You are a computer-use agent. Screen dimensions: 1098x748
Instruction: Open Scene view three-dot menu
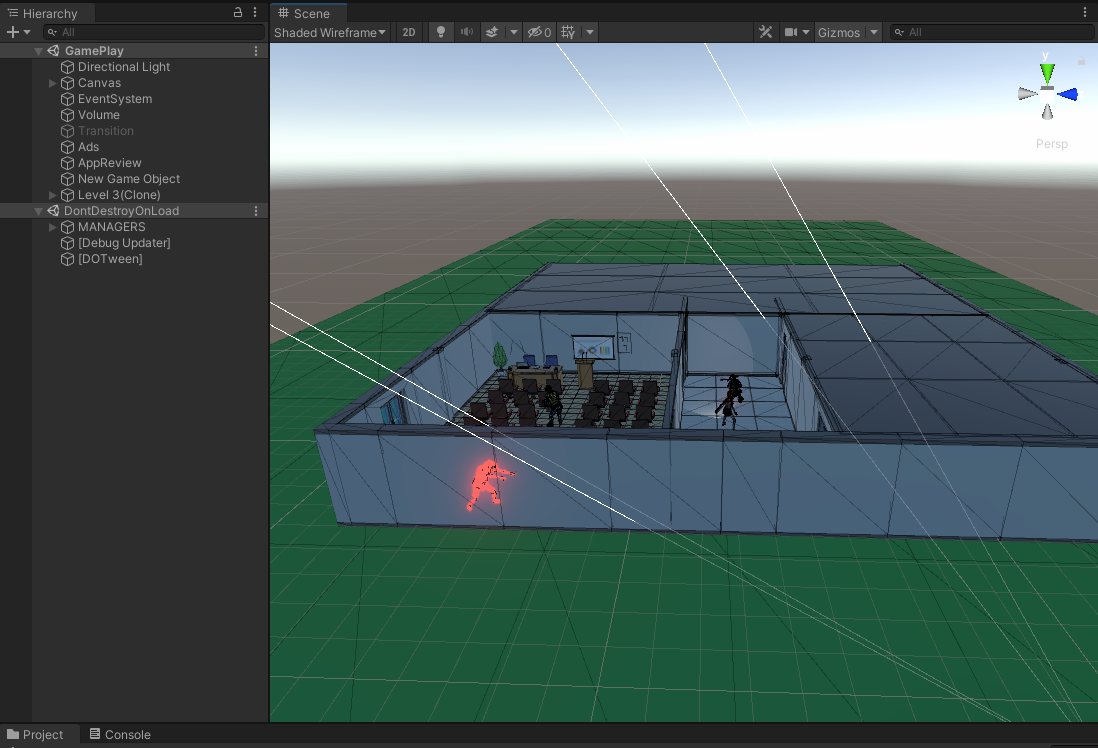1085,12
